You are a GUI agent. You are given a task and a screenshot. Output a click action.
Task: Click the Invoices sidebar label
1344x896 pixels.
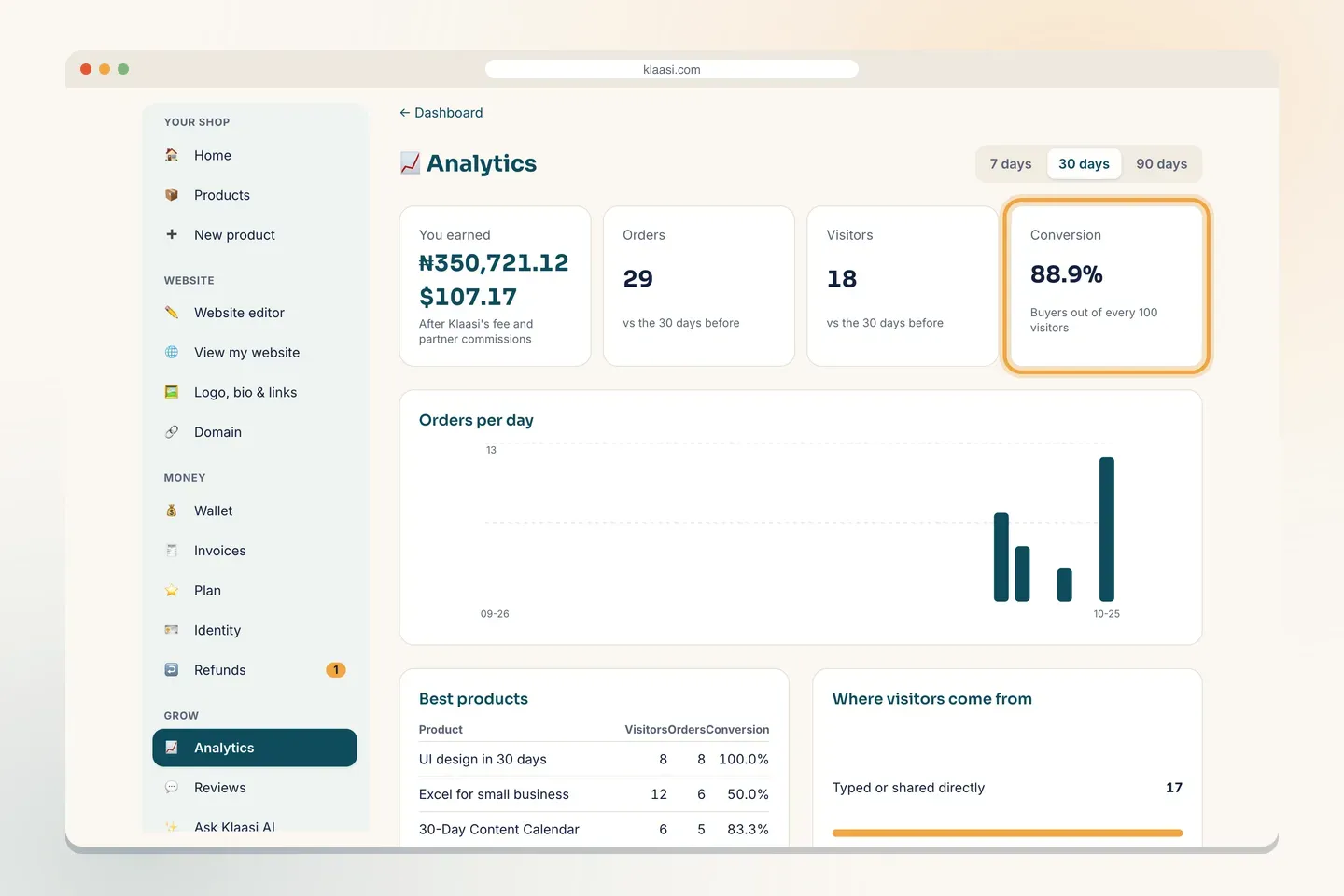point(220,551)
